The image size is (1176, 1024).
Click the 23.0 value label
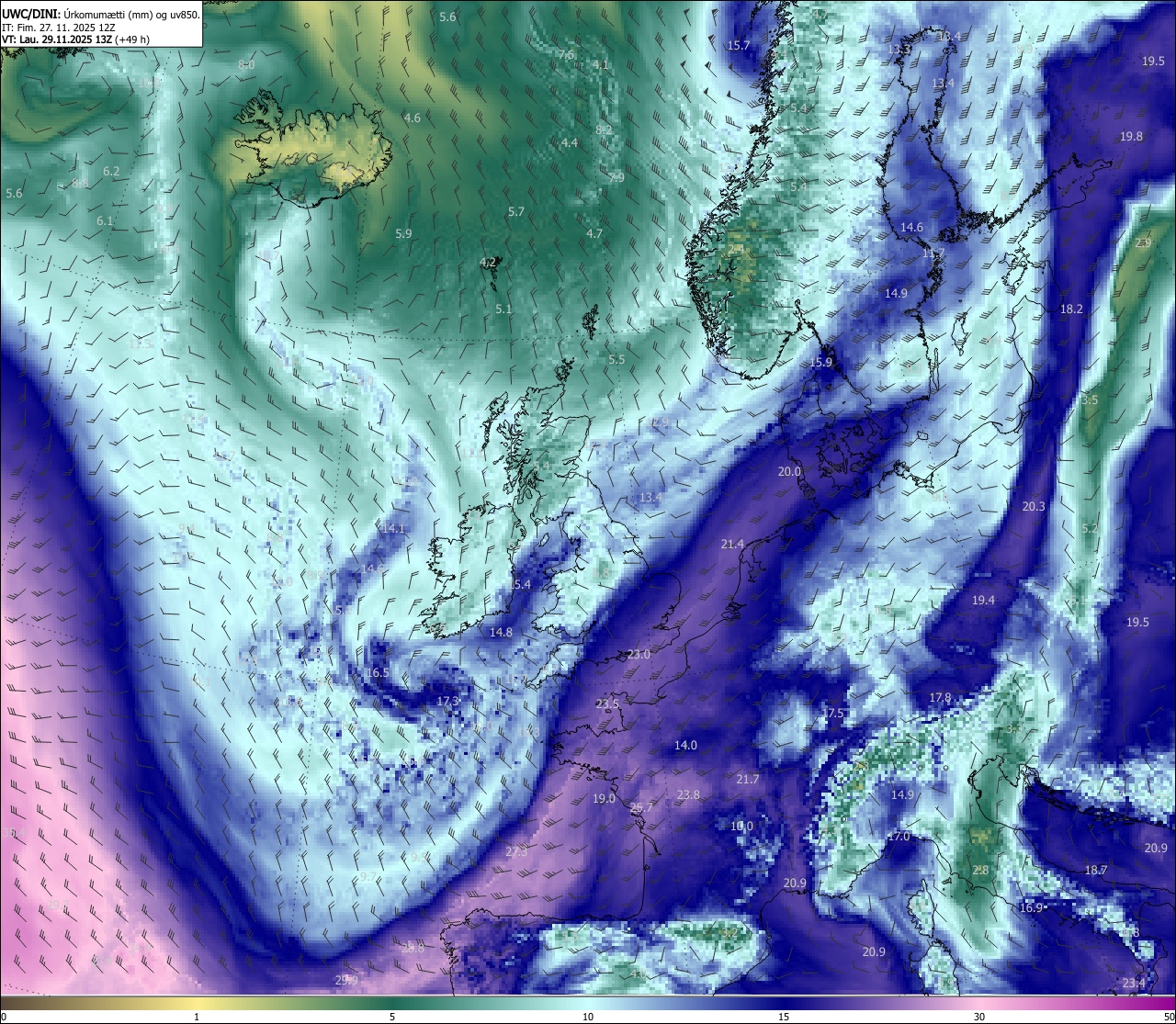tap(639, 655)
